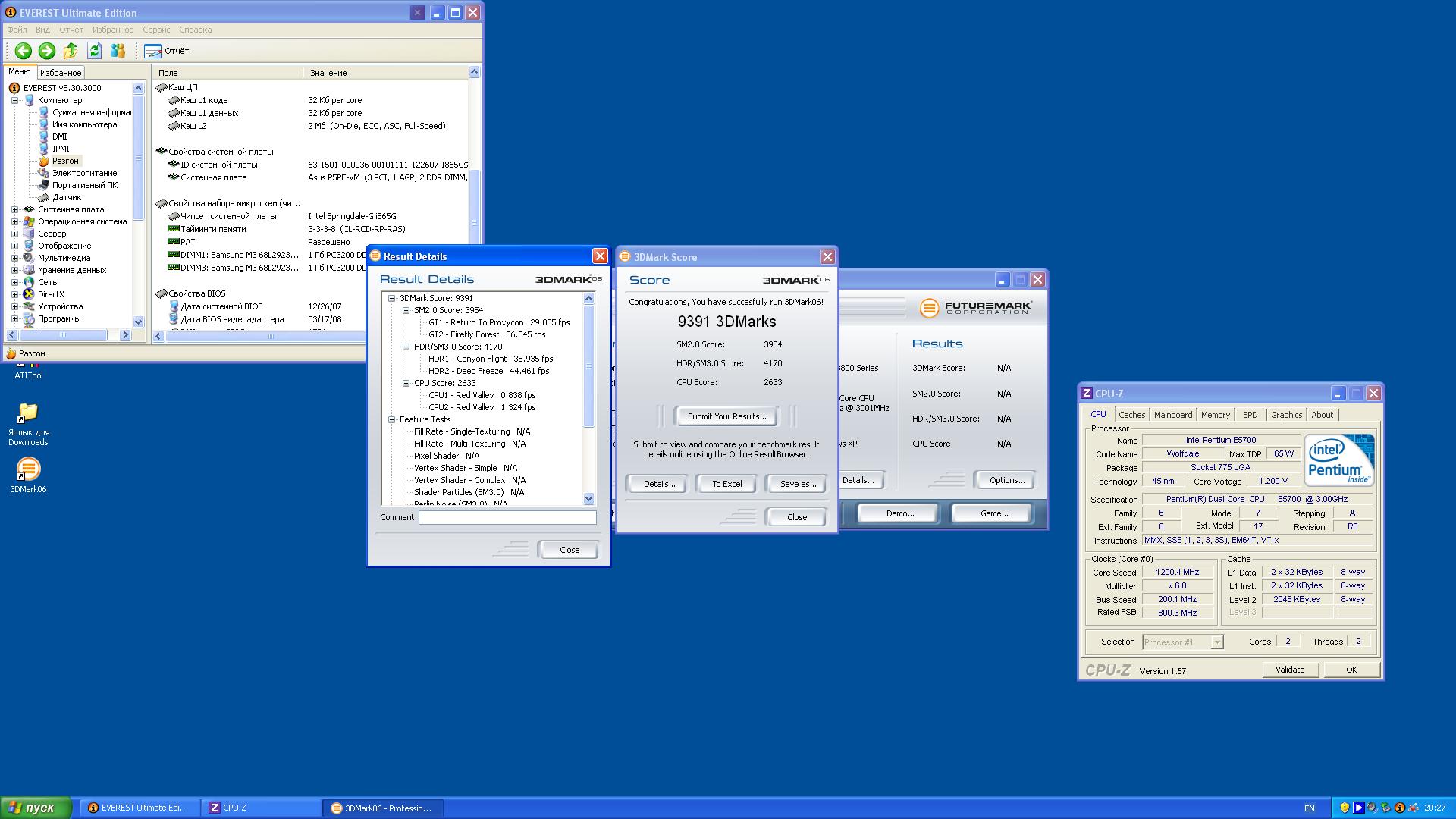Click the green Back arrow in EVEREST toolbar
Screen dimensions: 1456x819
[x=23, y=51]
